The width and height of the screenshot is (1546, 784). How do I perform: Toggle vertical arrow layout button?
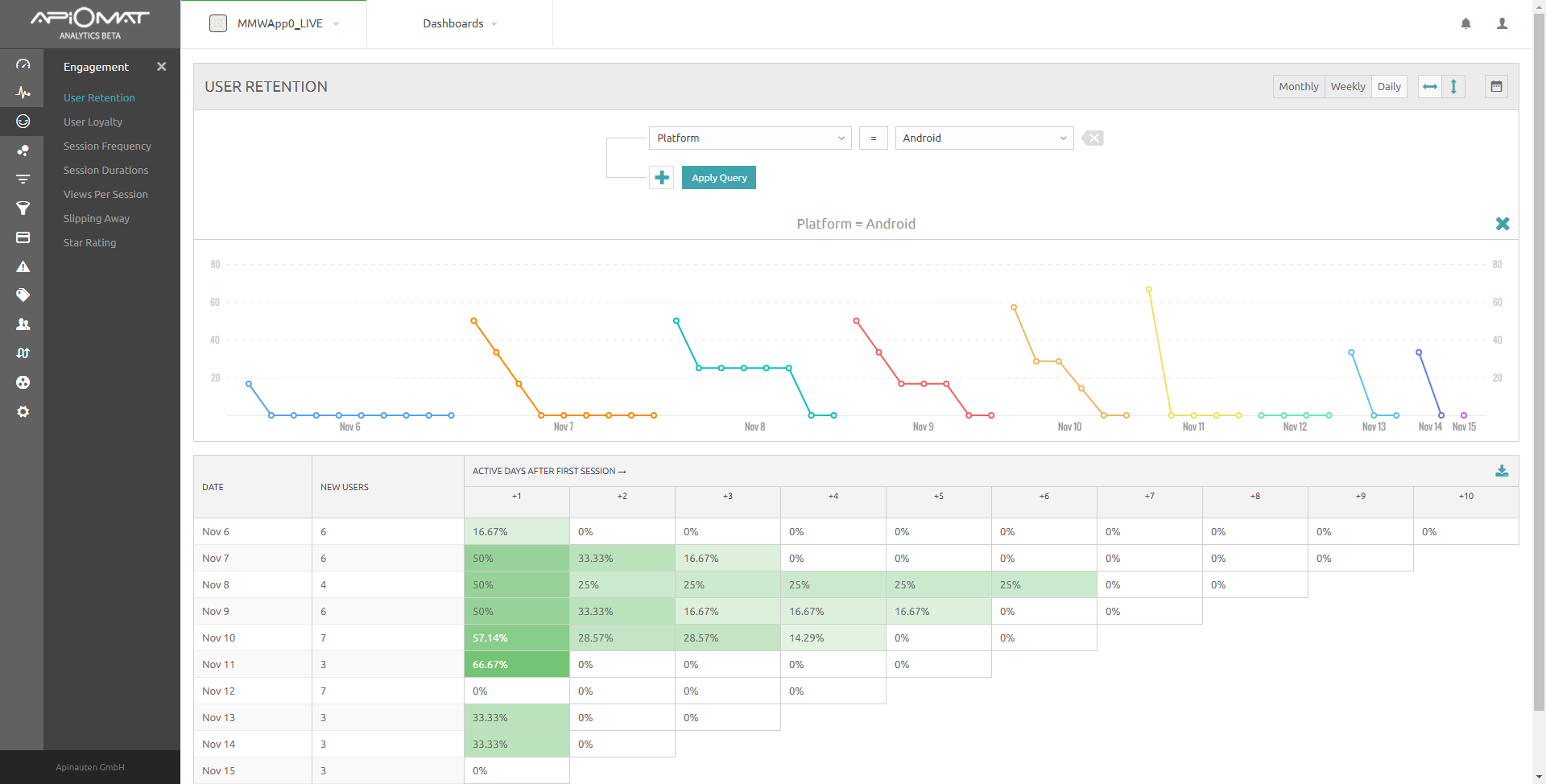click(x=1453, y=86)
